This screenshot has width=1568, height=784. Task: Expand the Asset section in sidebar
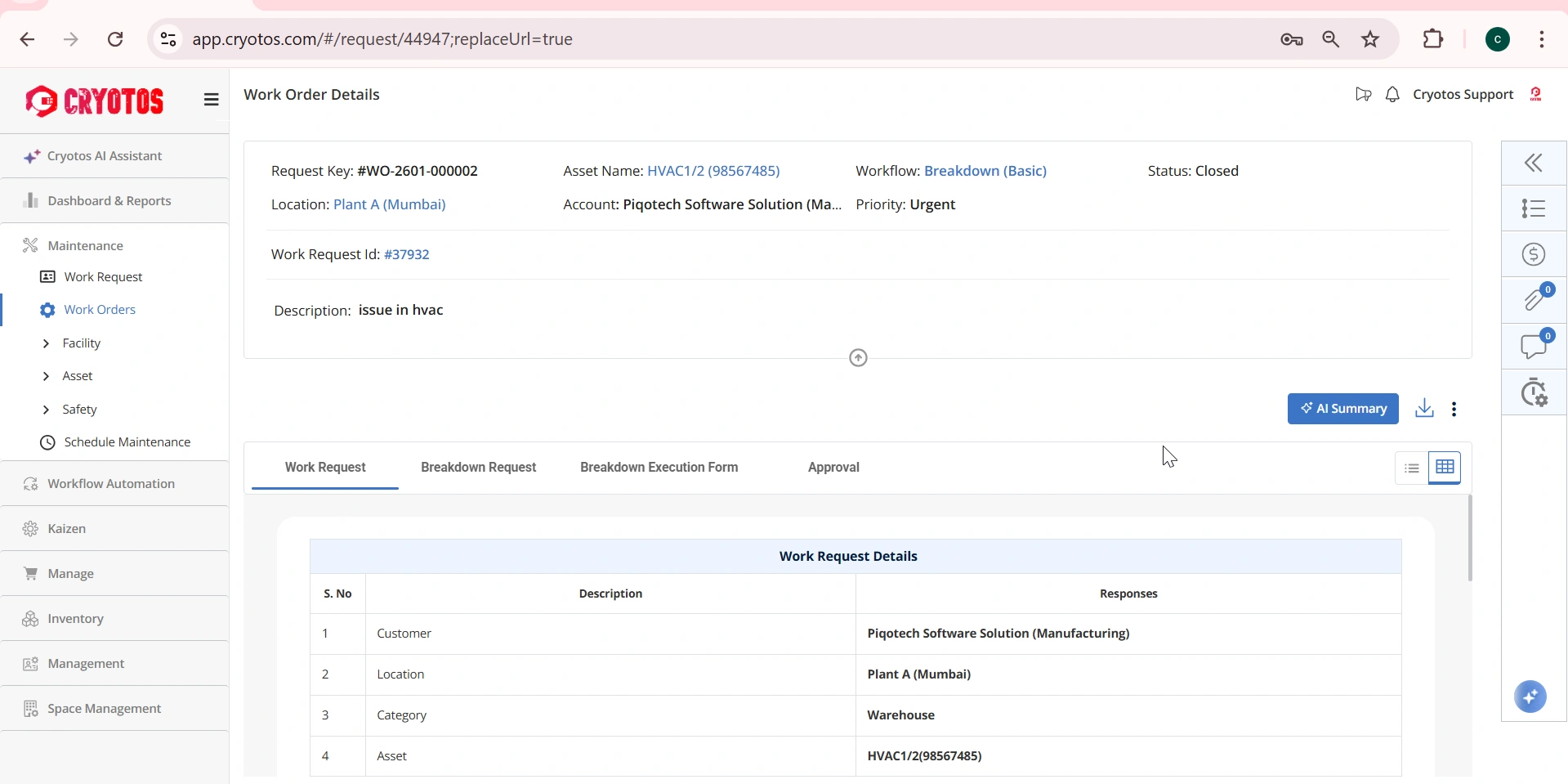tap(77, 375)
